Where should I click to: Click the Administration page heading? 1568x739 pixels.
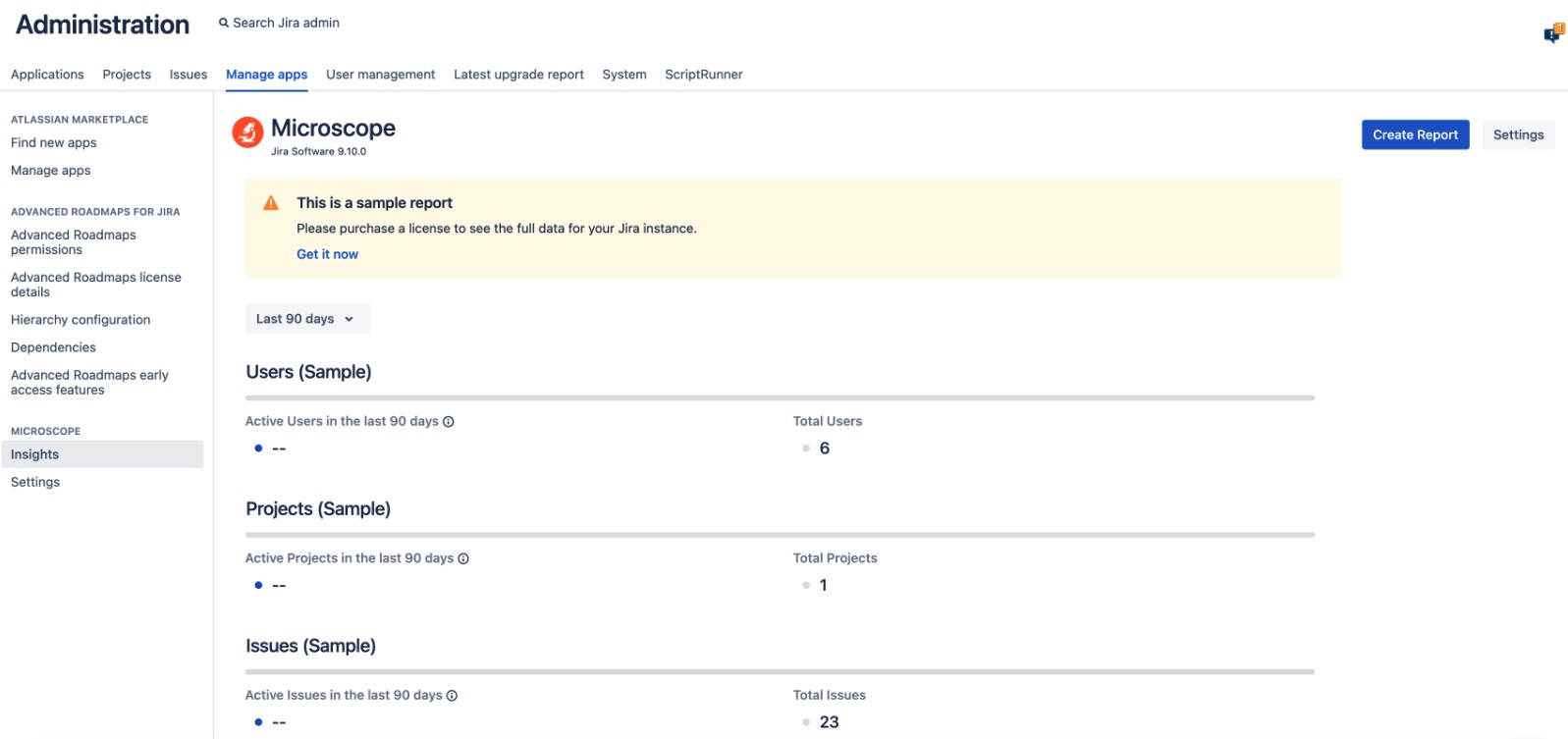(103, 25)
